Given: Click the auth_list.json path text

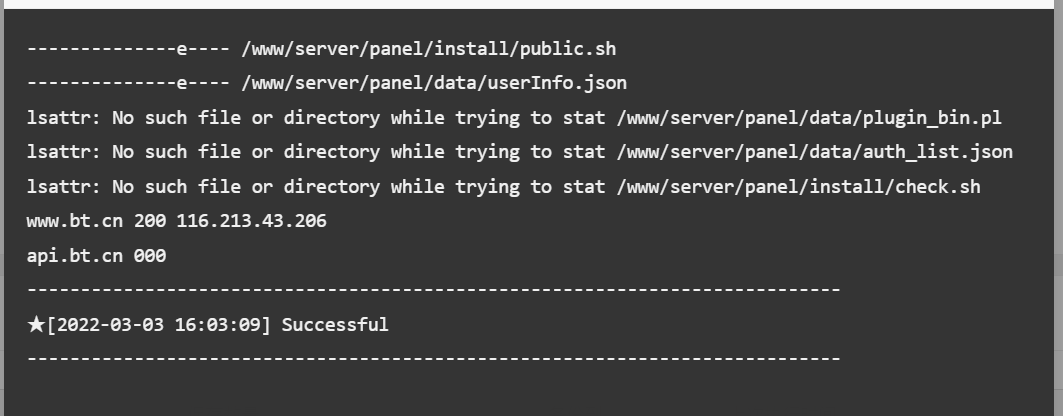Looking at the screenshot, I should 814,152.
